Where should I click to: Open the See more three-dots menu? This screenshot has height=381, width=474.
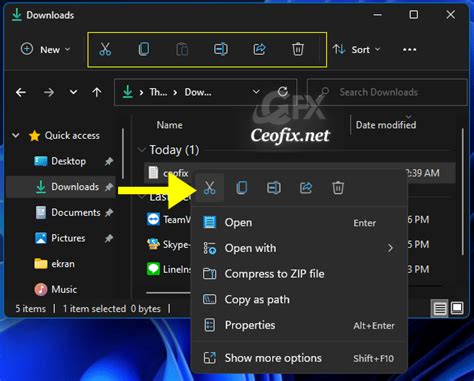(409, 50)
